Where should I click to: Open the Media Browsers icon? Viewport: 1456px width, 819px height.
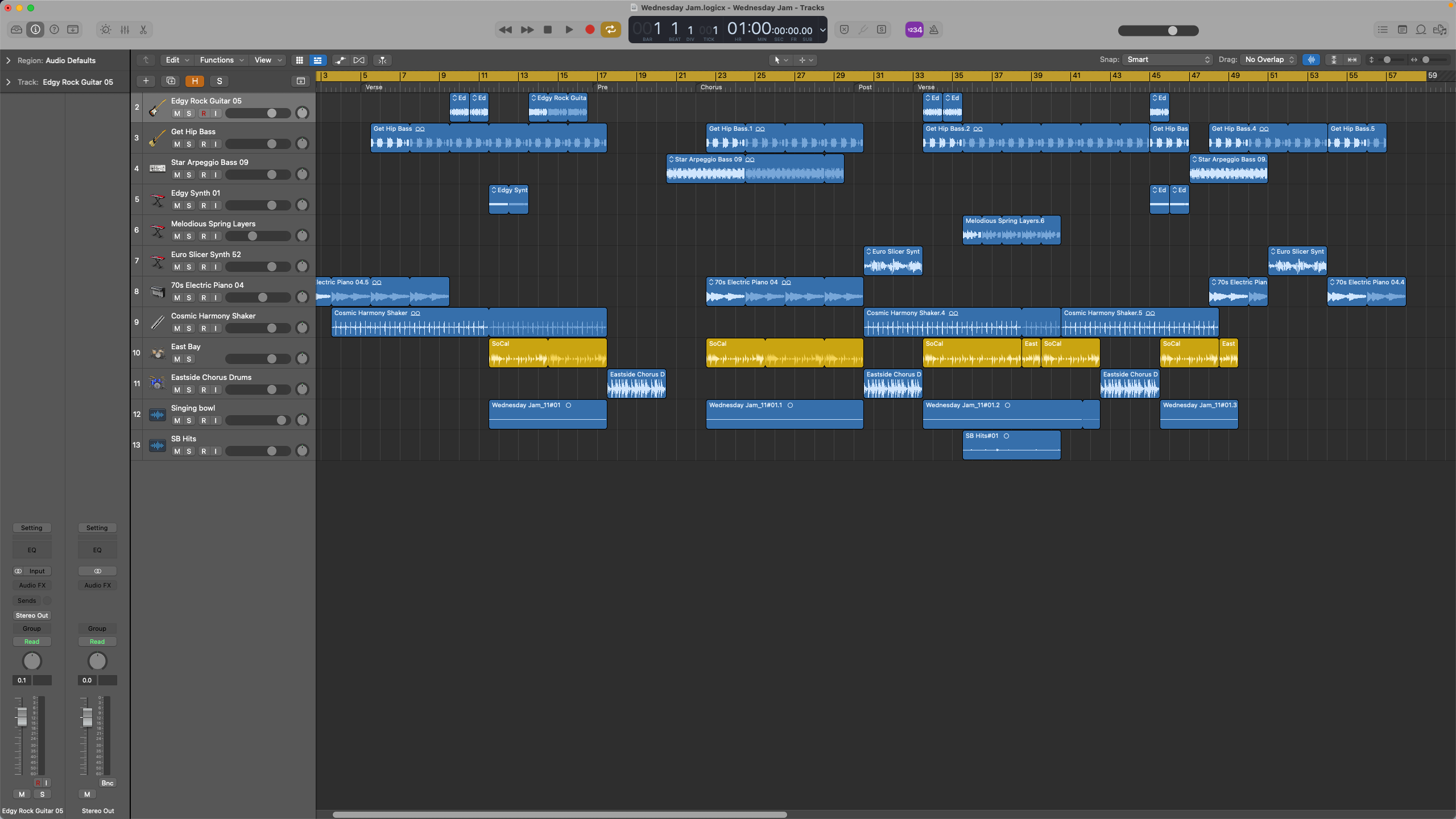[x=1440, y=30]
